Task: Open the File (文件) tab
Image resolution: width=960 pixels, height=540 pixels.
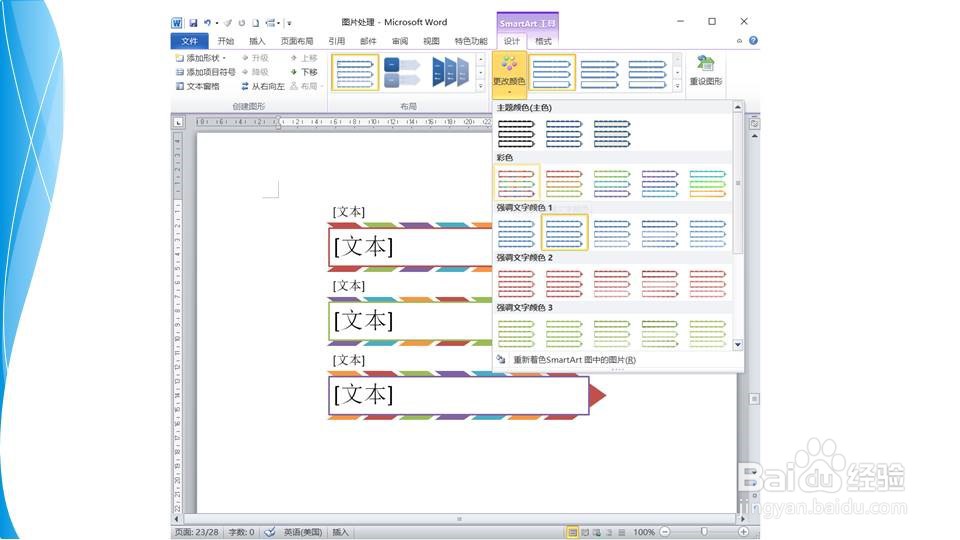Action: [x=190, y=41]
